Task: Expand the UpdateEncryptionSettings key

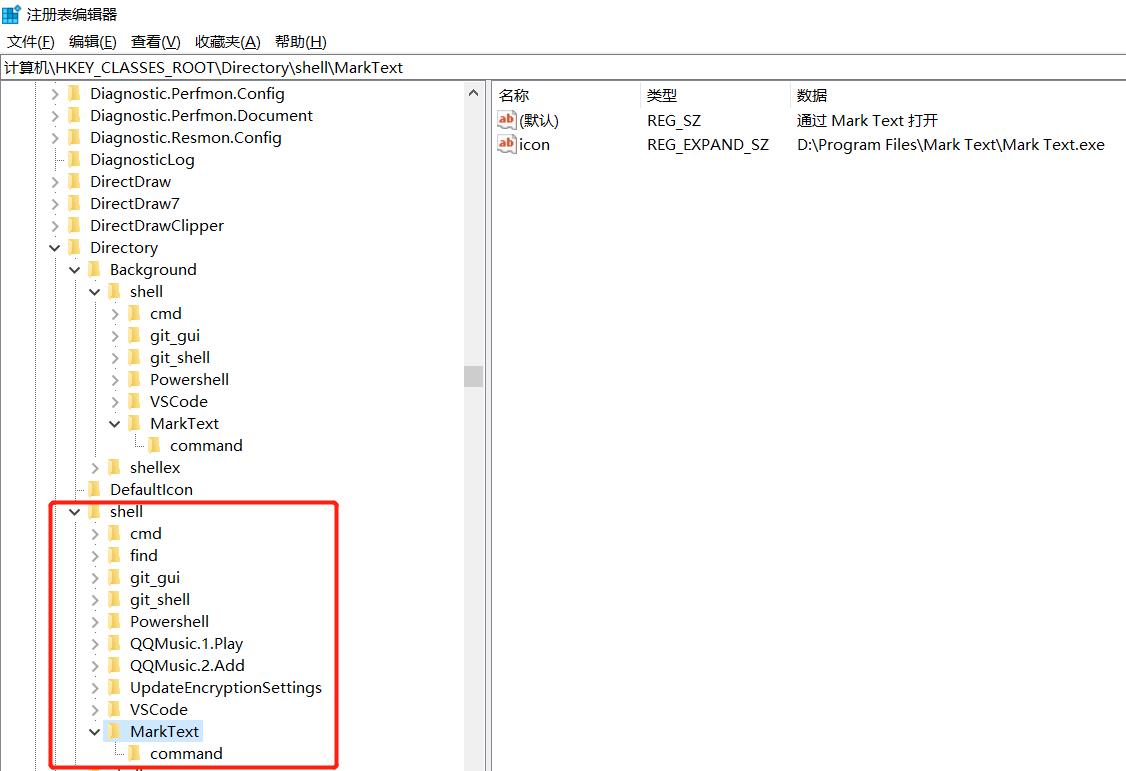Action: [x=95, y=688]
